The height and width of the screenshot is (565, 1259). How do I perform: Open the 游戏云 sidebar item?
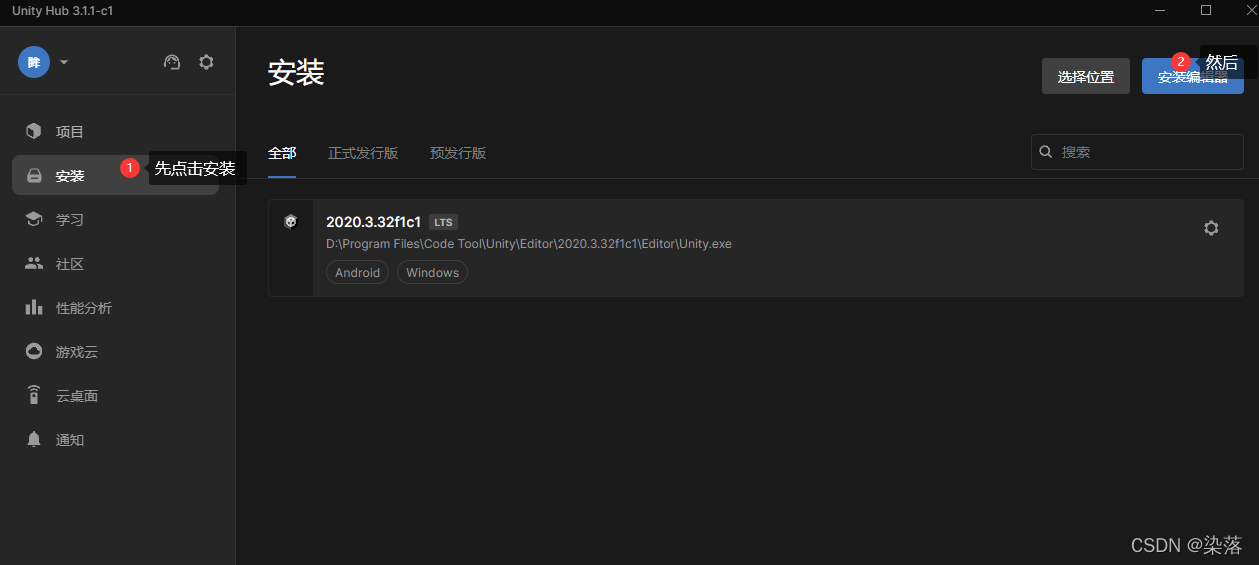coord(115,351)
